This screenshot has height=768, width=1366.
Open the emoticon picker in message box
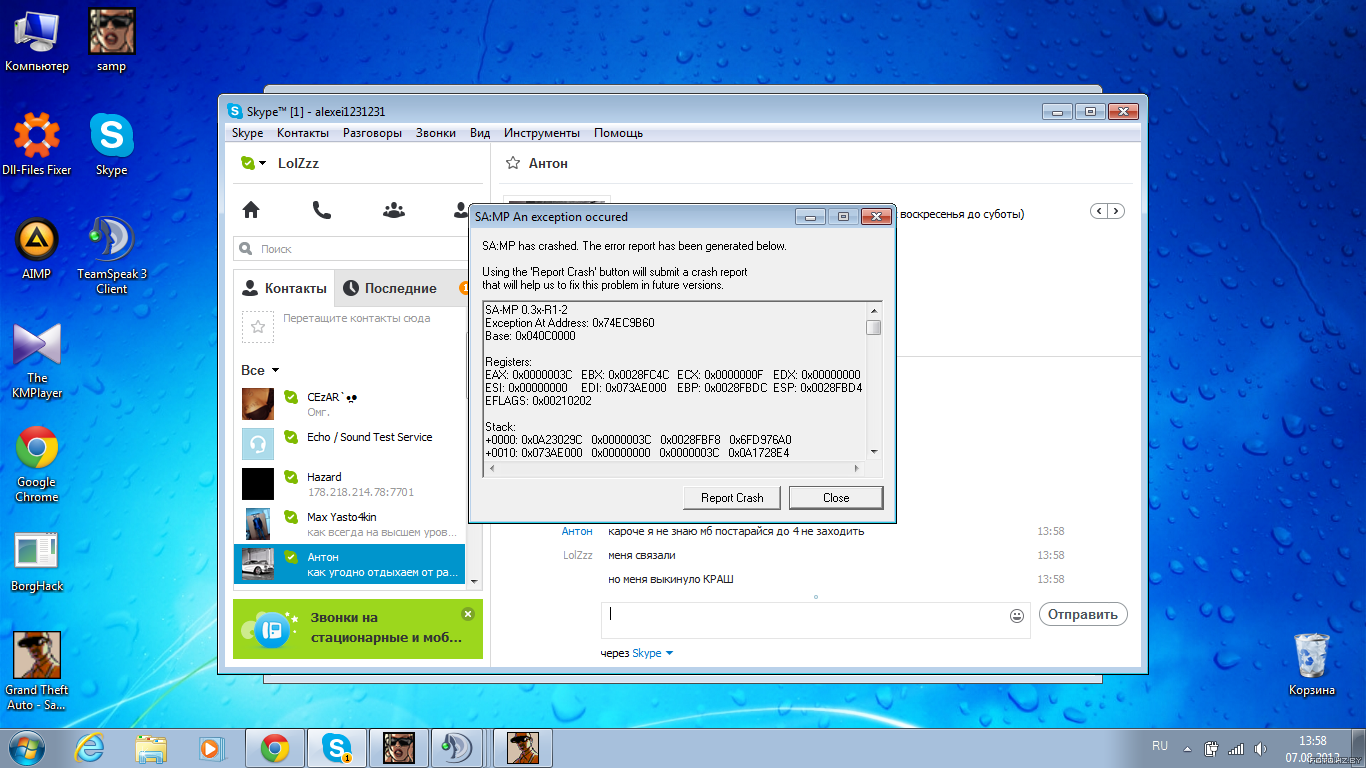[1017, 616]
